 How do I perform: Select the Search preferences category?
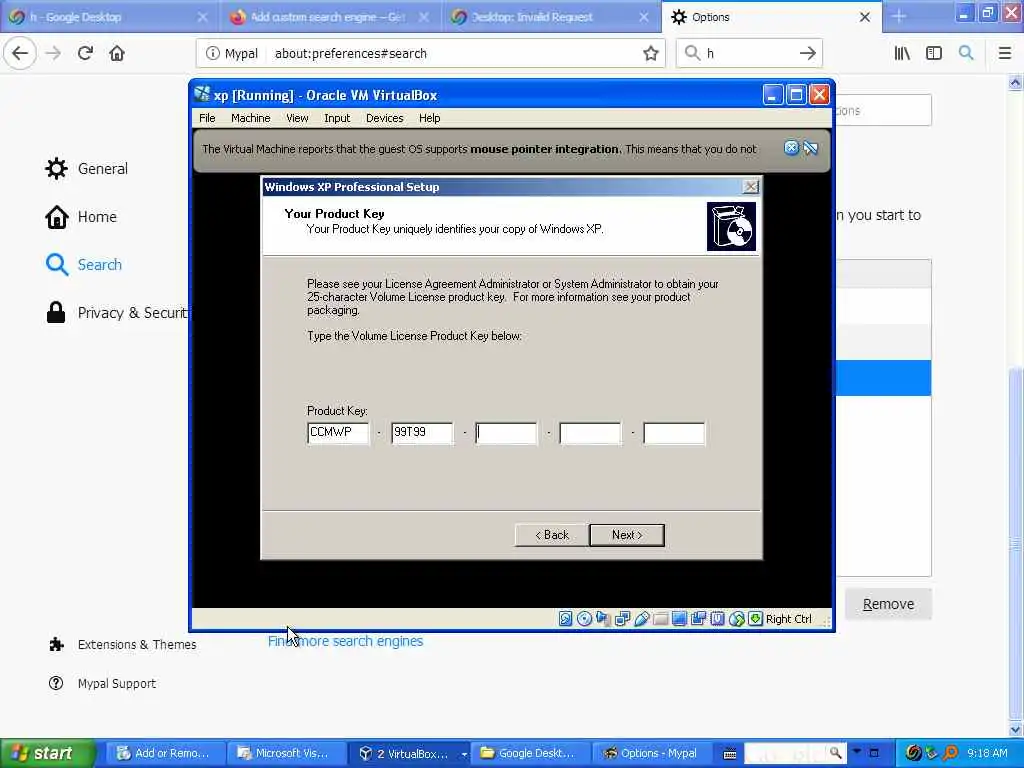[x=84, y=264]
